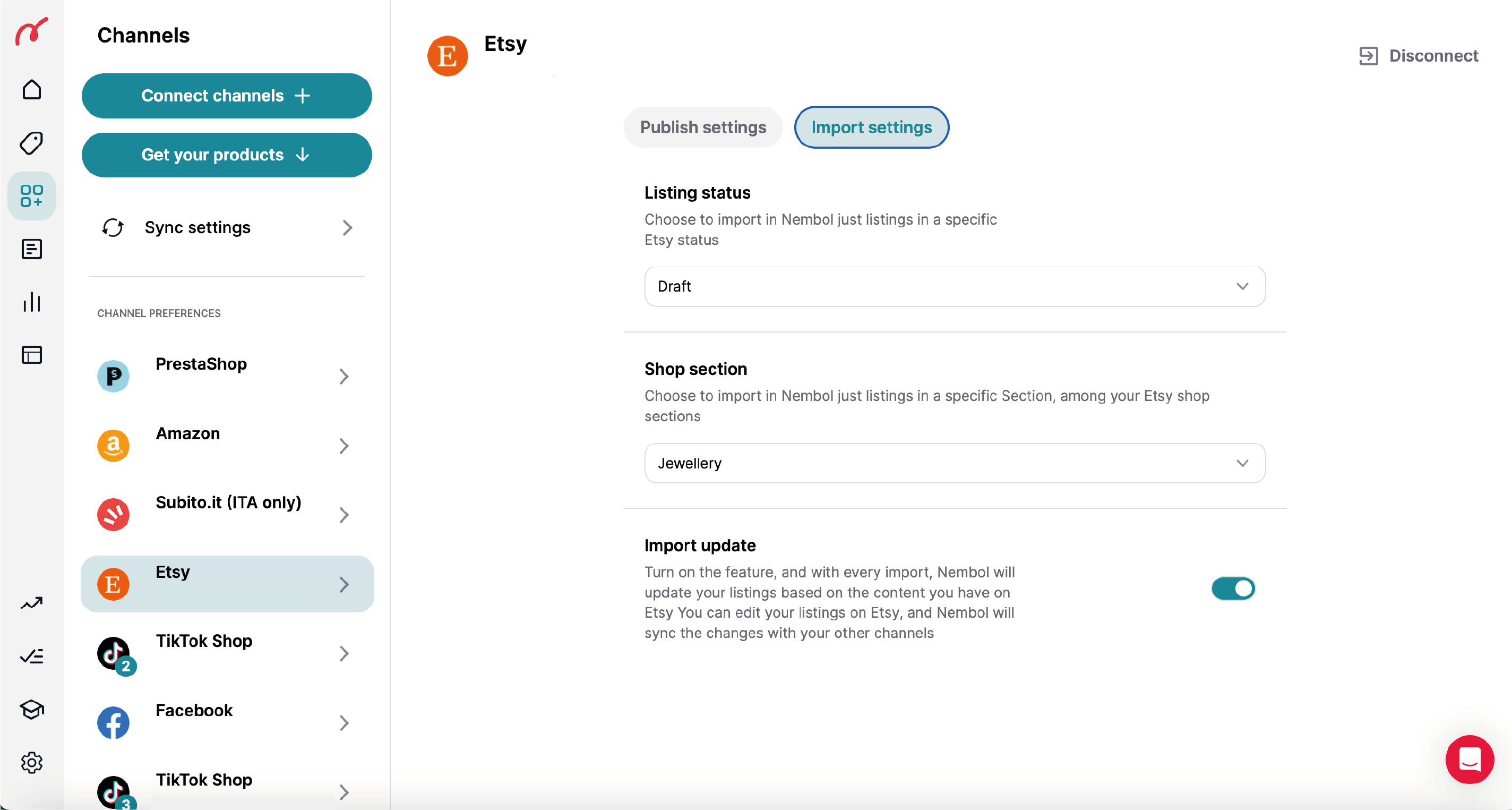Switch to Publish settings tab

click(702, 127)
